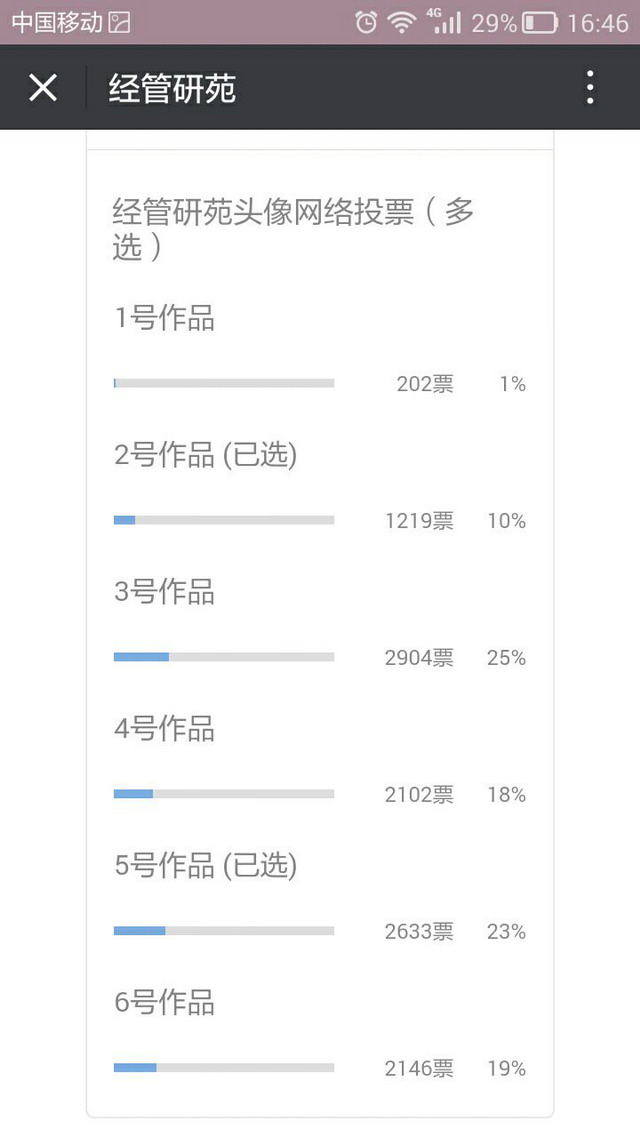Pick the 6号作品 voting option

coord(165,1003)
